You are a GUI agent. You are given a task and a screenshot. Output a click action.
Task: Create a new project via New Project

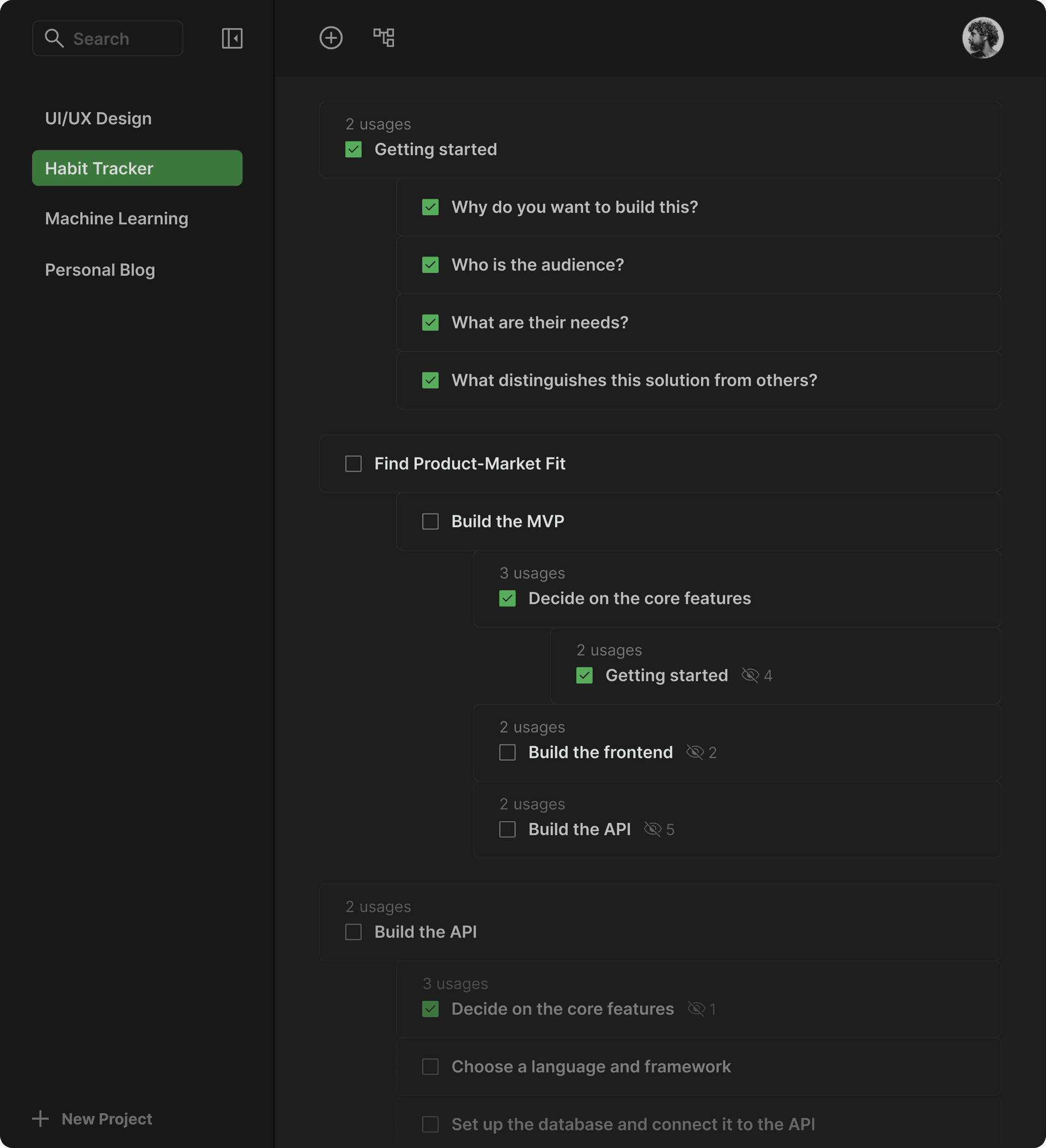(x=106, y=1119)
